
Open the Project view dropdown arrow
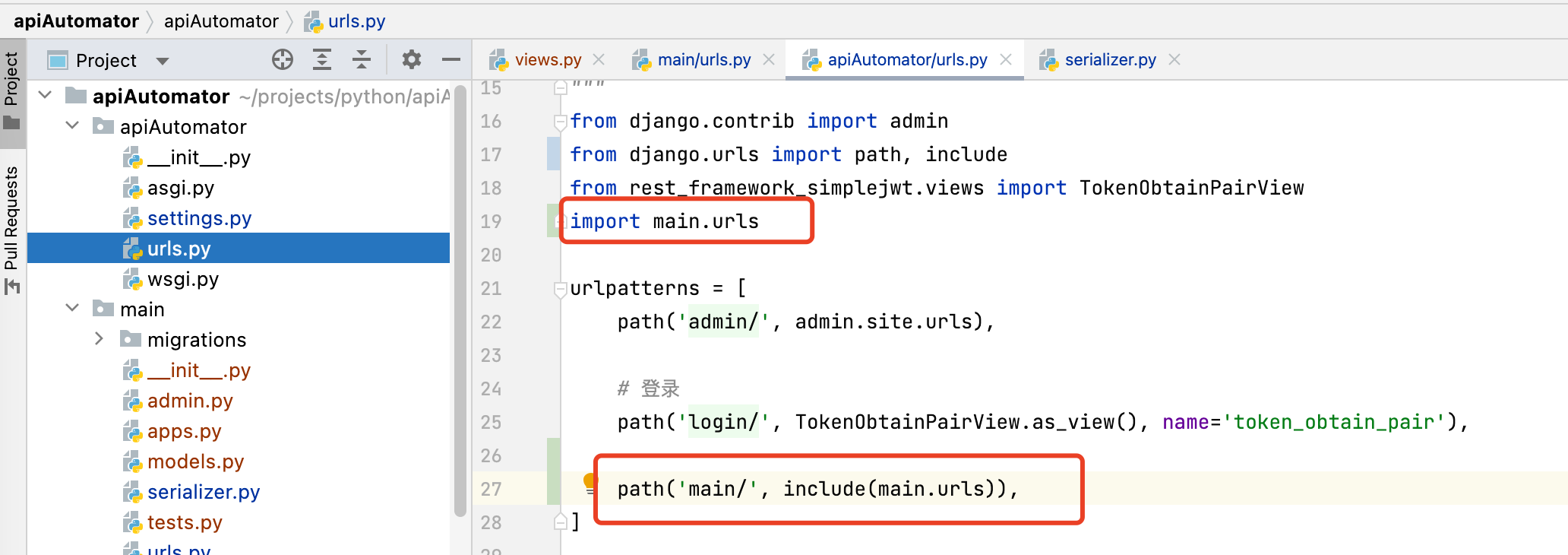pos(162,61)
